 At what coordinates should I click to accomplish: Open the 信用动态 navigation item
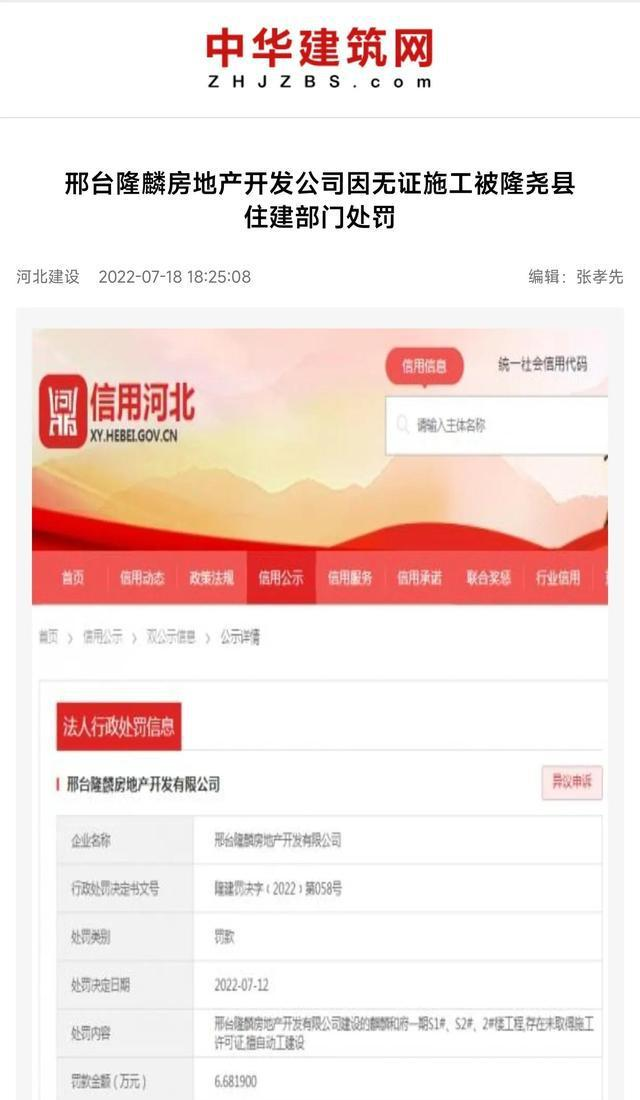click(x=142, y=577)
